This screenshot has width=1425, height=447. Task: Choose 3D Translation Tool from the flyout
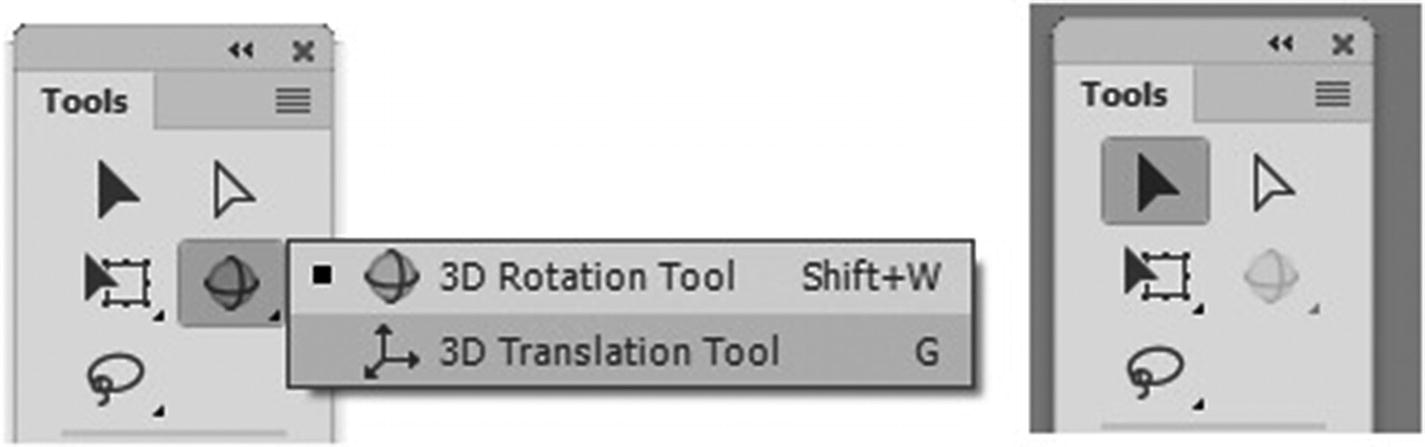pyautogui.click(x=608, y=352)
